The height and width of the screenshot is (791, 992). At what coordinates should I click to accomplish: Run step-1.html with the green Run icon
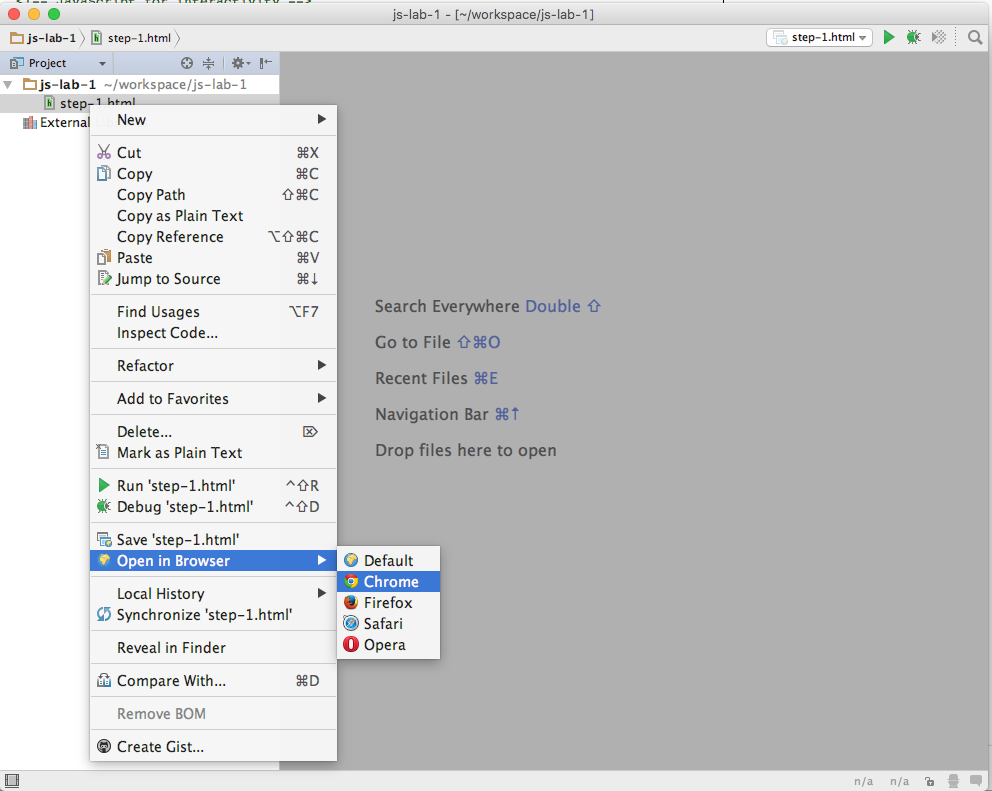click(889, 37)
